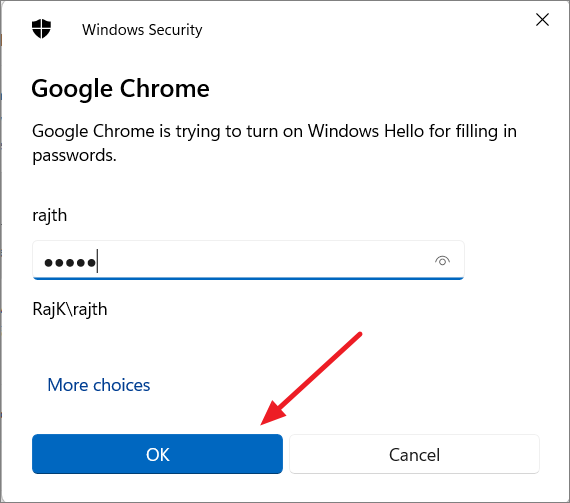Close the Windows Security dialog

[x=542, y=20]
